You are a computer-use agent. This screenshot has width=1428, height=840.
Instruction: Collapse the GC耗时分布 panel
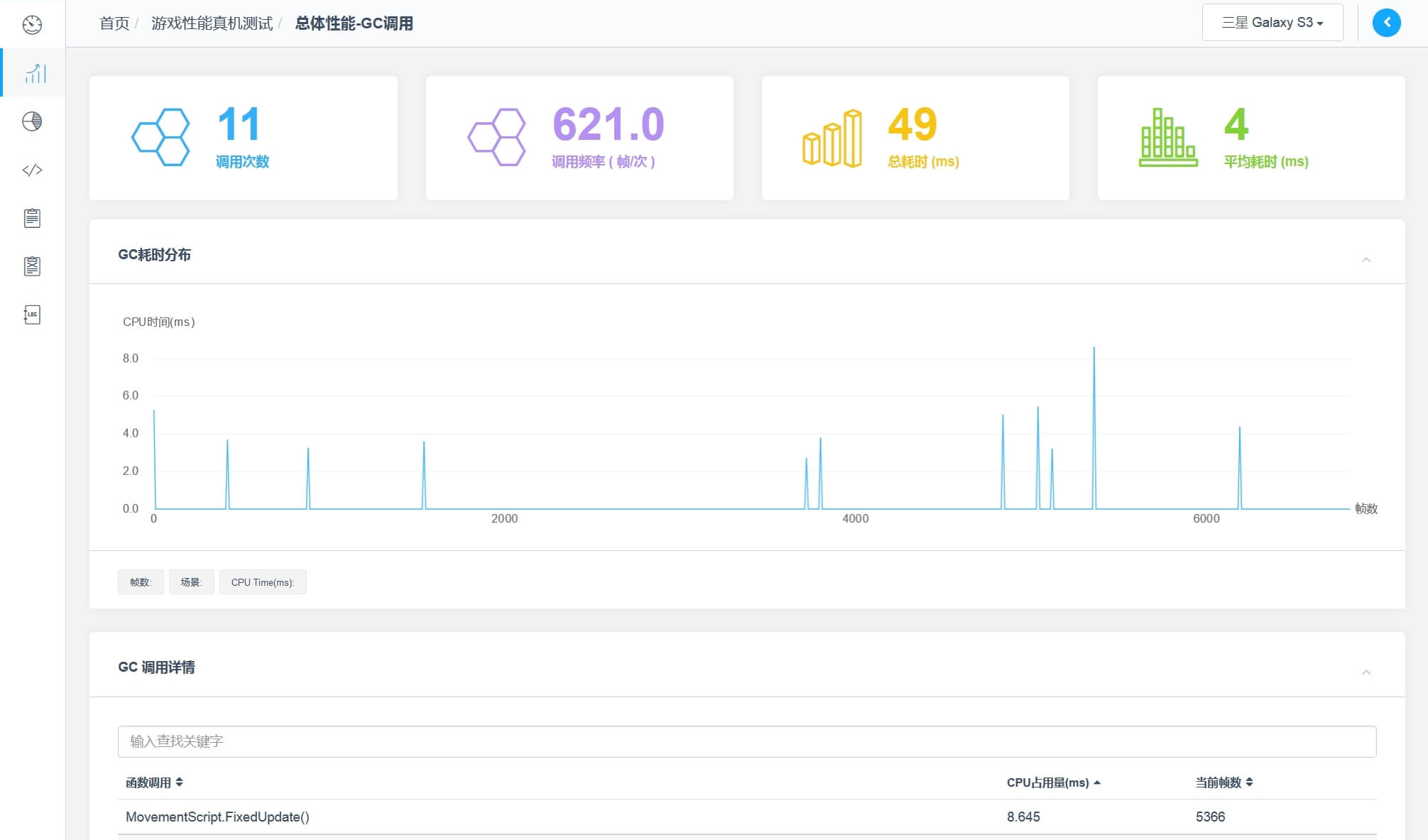coord(1366,260)
